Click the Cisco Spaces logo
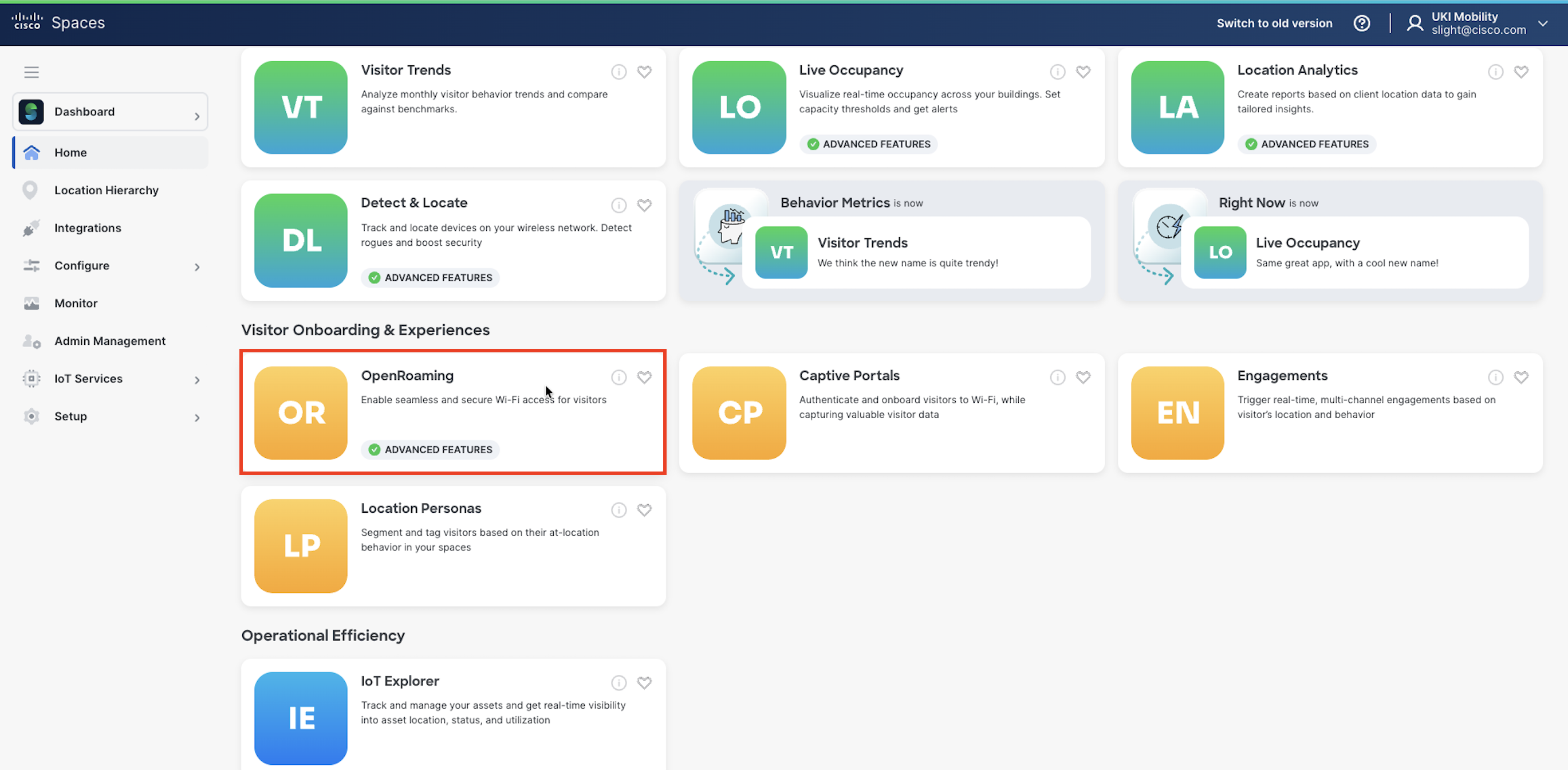This screenshot has height=770, width=1568. click(58, 22)
